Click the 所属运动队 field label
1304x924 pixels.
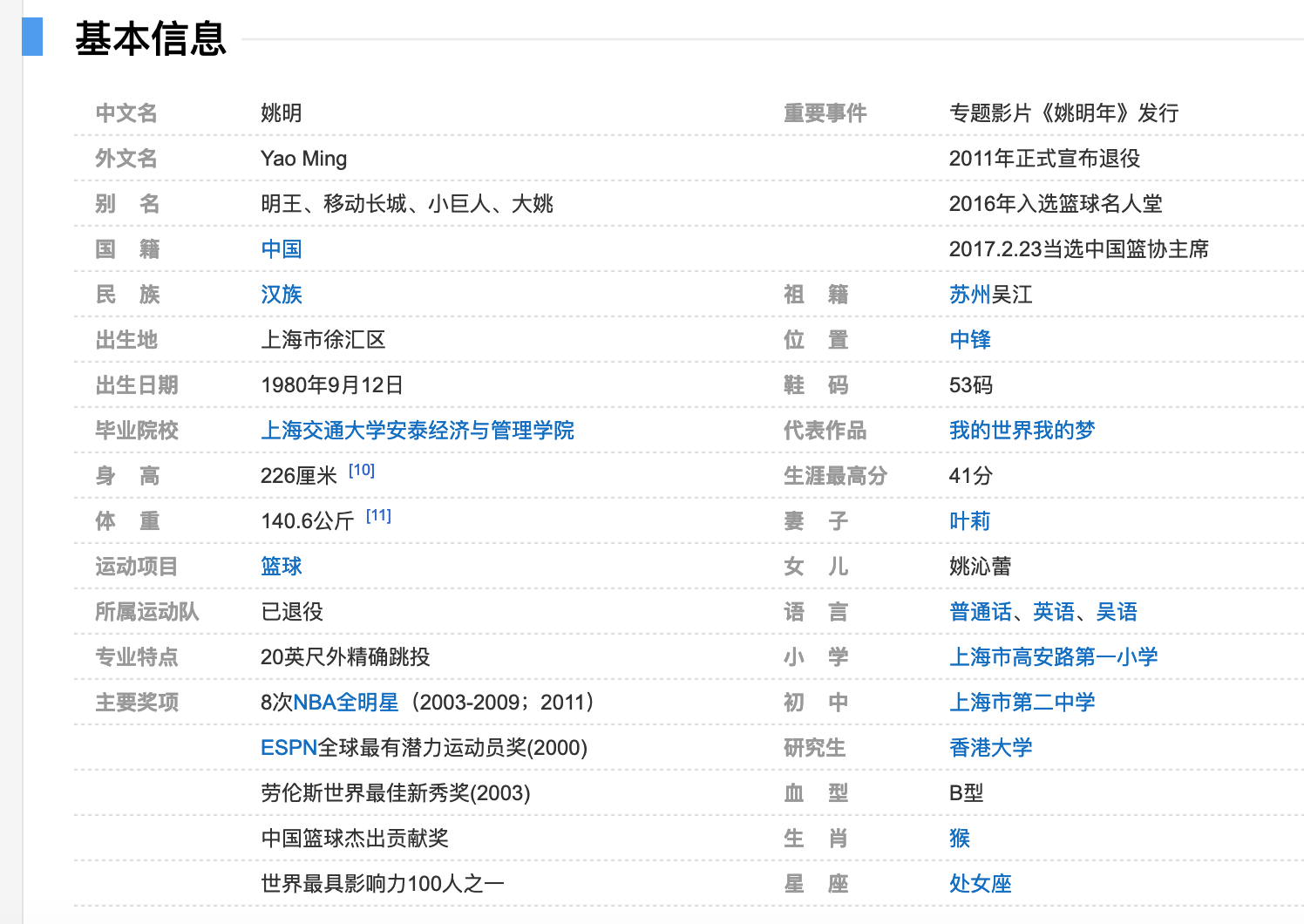coord(147,612)
